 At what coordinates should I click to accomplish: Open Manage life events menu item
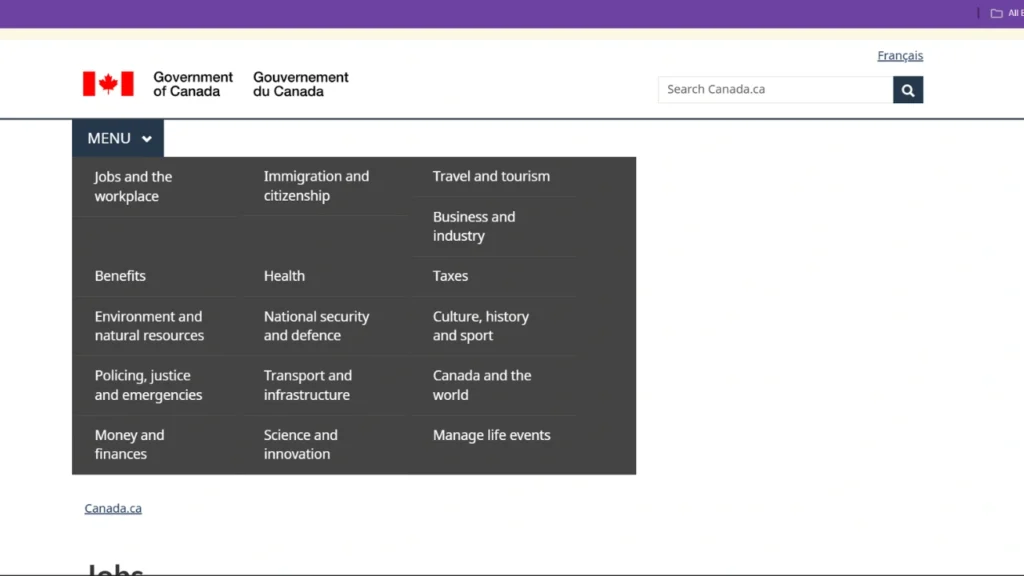491,435
